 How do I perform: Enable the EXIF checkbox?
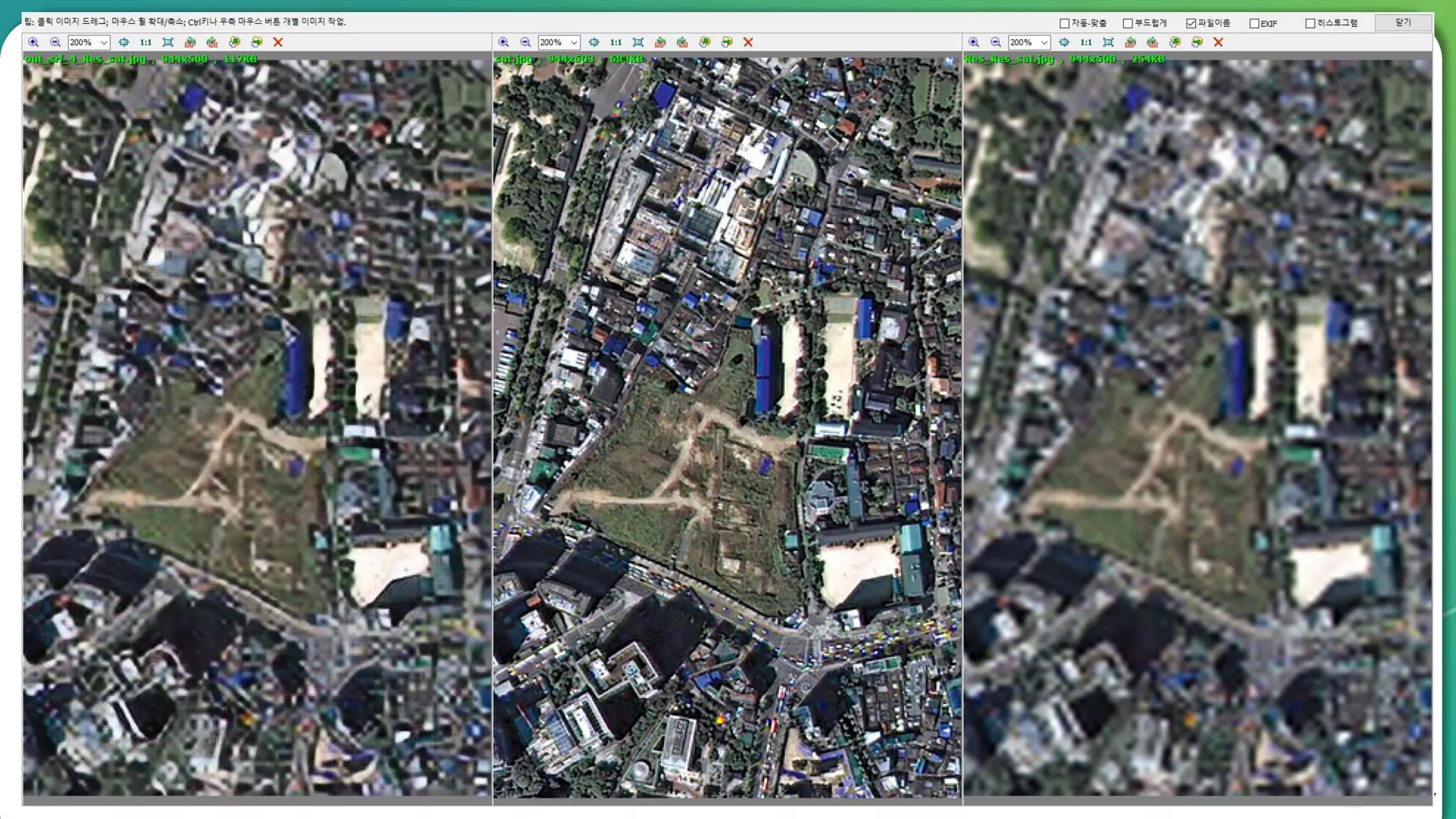pos(1254,23)
